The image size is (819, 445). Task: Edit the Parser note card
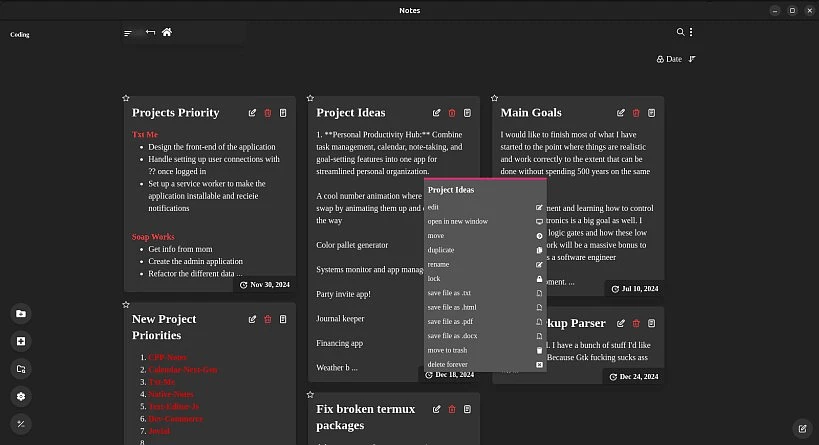point(621,323)
